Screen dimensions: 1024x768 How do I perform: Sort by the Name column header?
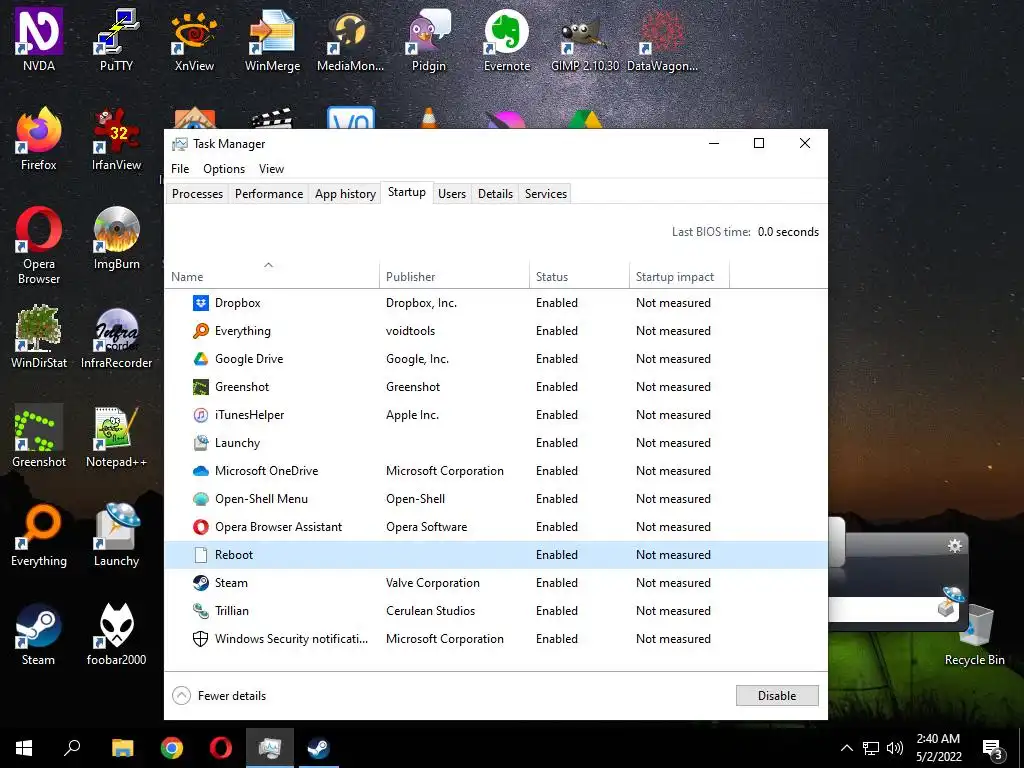pos(272,276)
